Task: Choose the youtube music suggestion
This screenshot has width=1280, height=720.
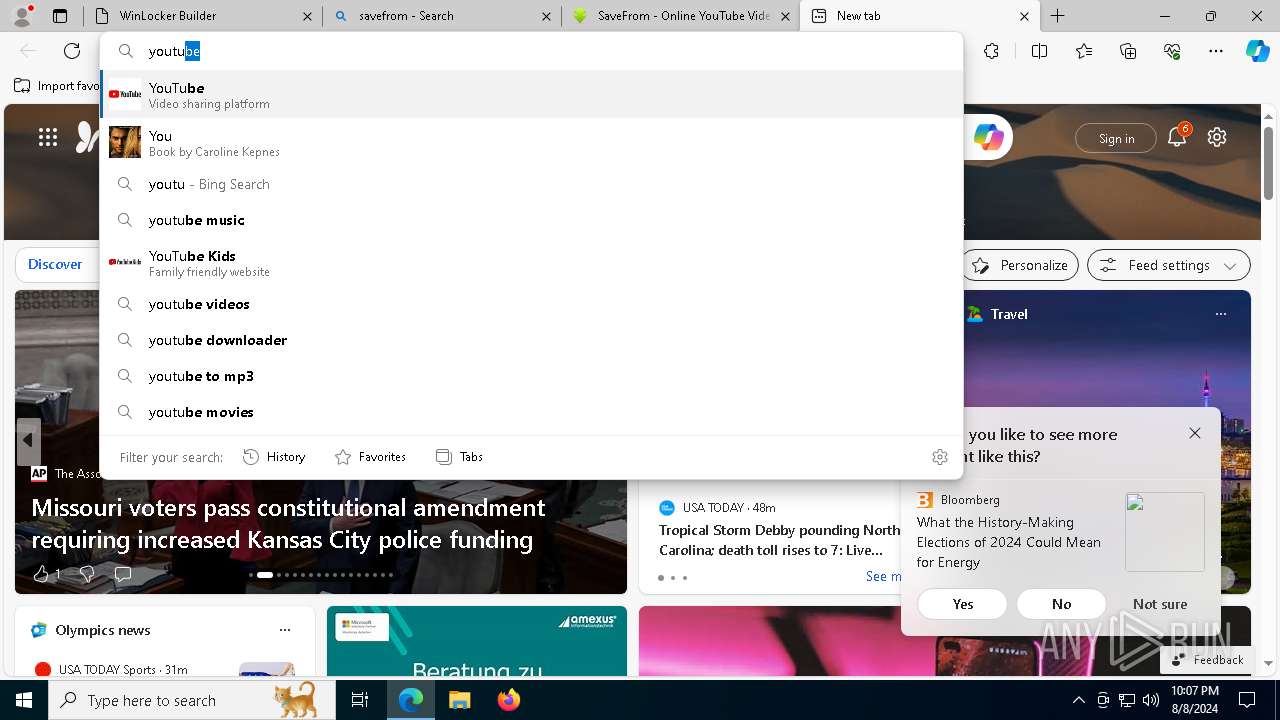Action: point(531,220)
